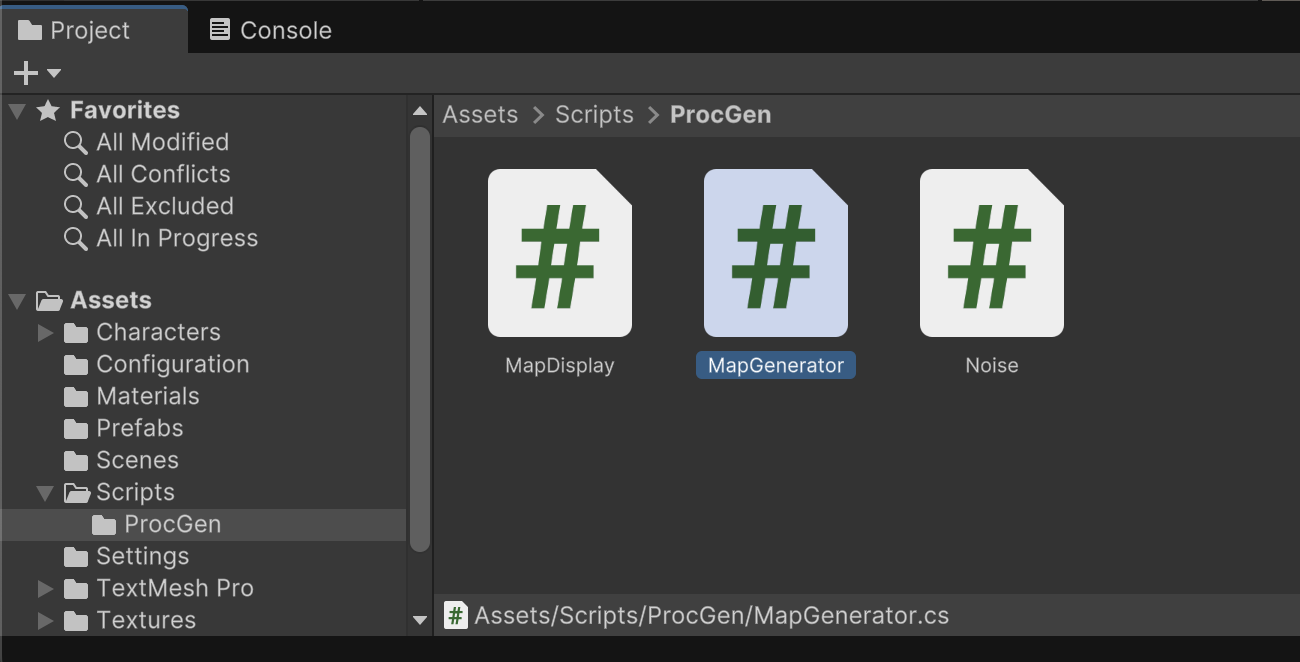
Task: Select the Noise script icon
Action: coord(991,253)
